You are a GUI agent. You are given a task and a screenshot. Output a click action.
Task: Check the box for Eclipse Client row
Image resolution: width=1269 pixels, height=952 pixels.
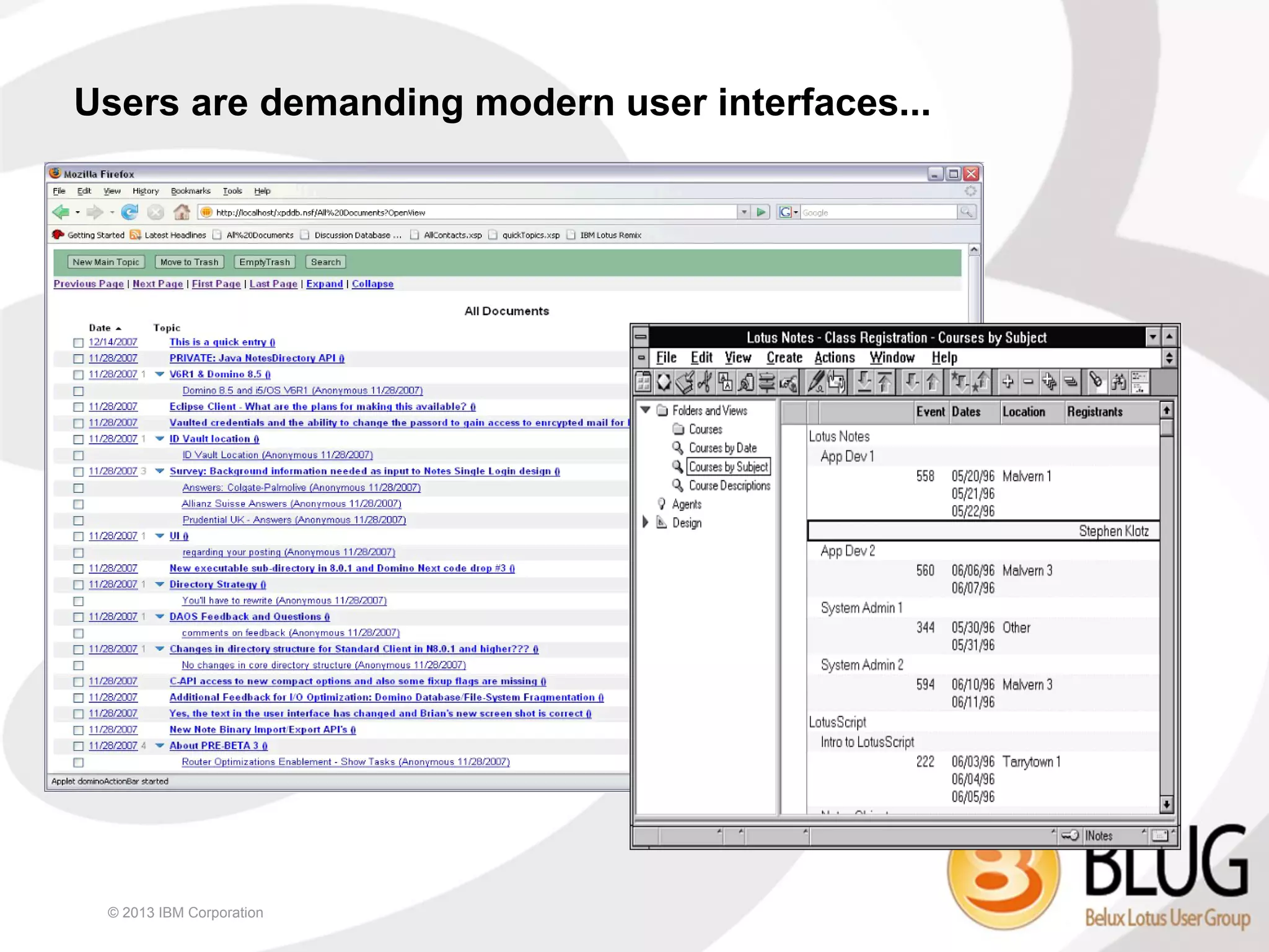point(78,407)
